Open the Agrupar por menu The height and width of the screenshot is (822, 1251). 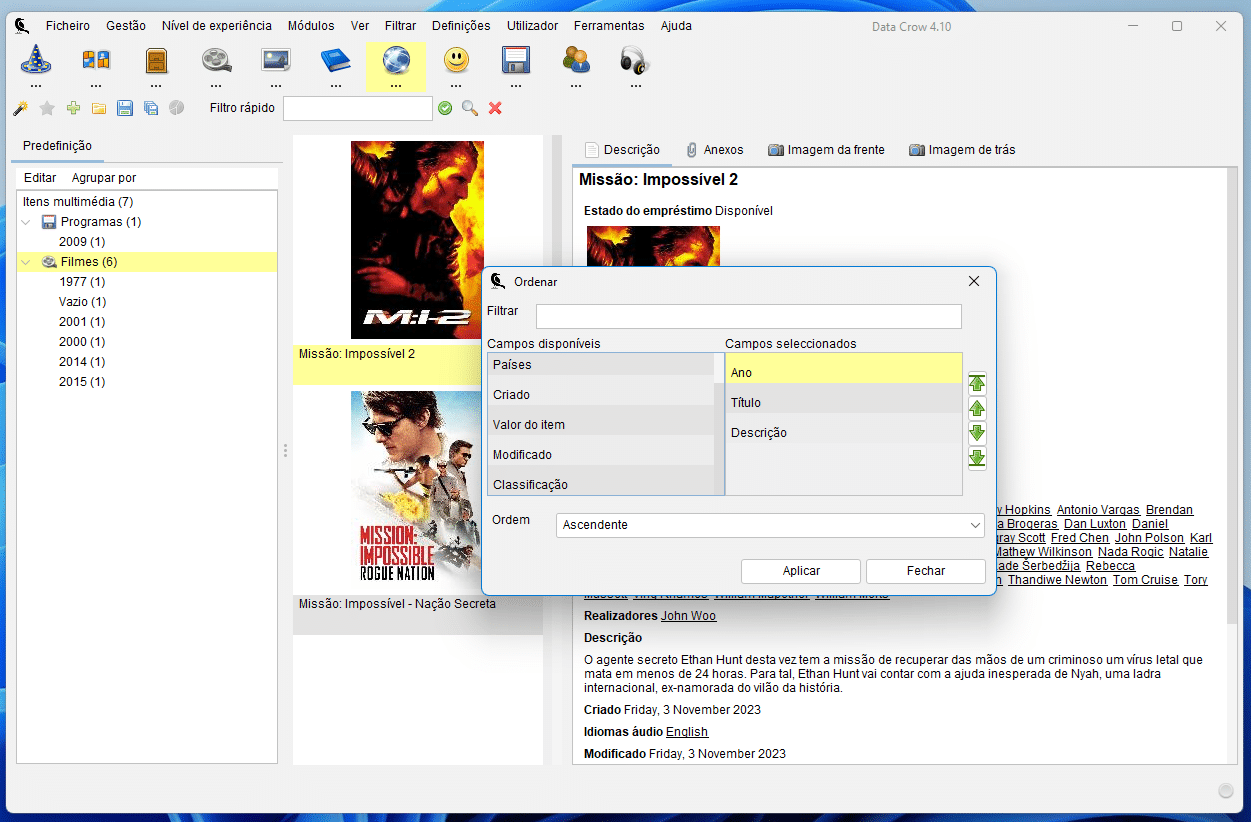104,178
